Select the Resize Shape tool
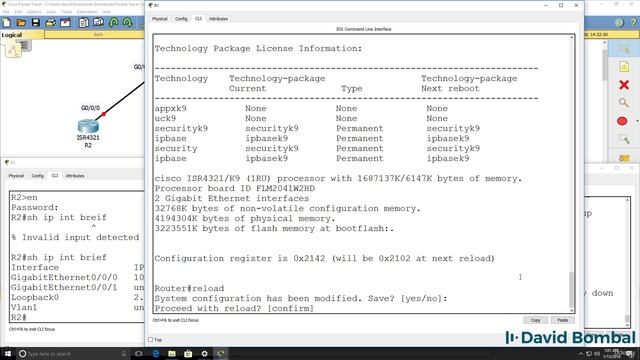 pos(624,139)
